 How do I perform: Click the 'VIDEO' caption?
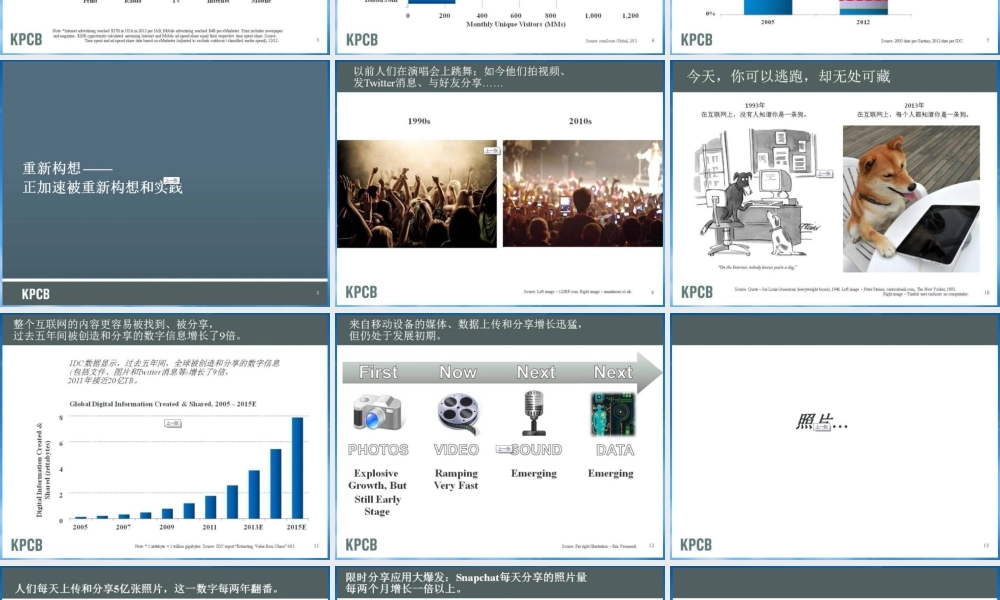[457, 450]
